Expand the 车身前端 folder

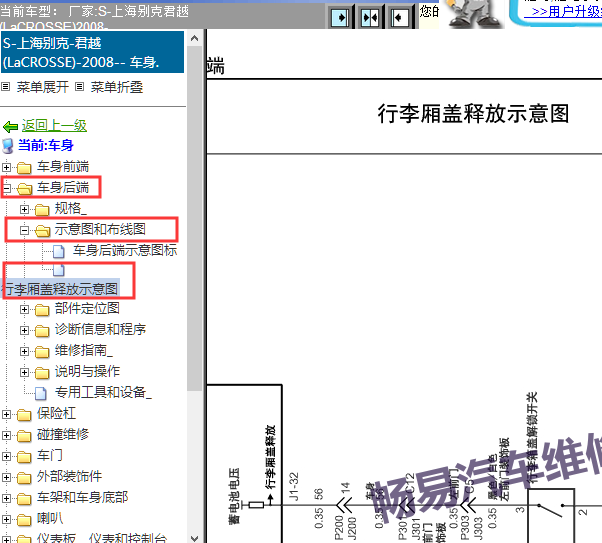(6, 167)
